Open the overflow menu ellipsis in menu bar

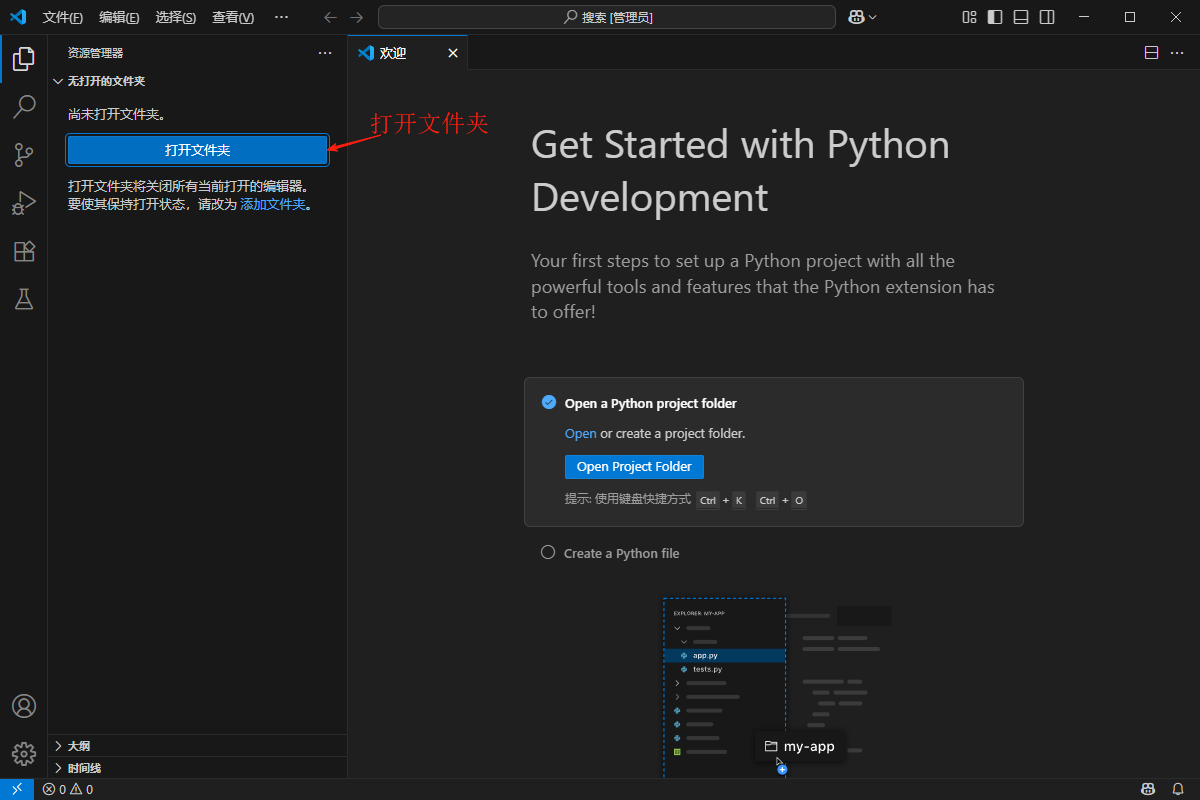pos(281,17)
